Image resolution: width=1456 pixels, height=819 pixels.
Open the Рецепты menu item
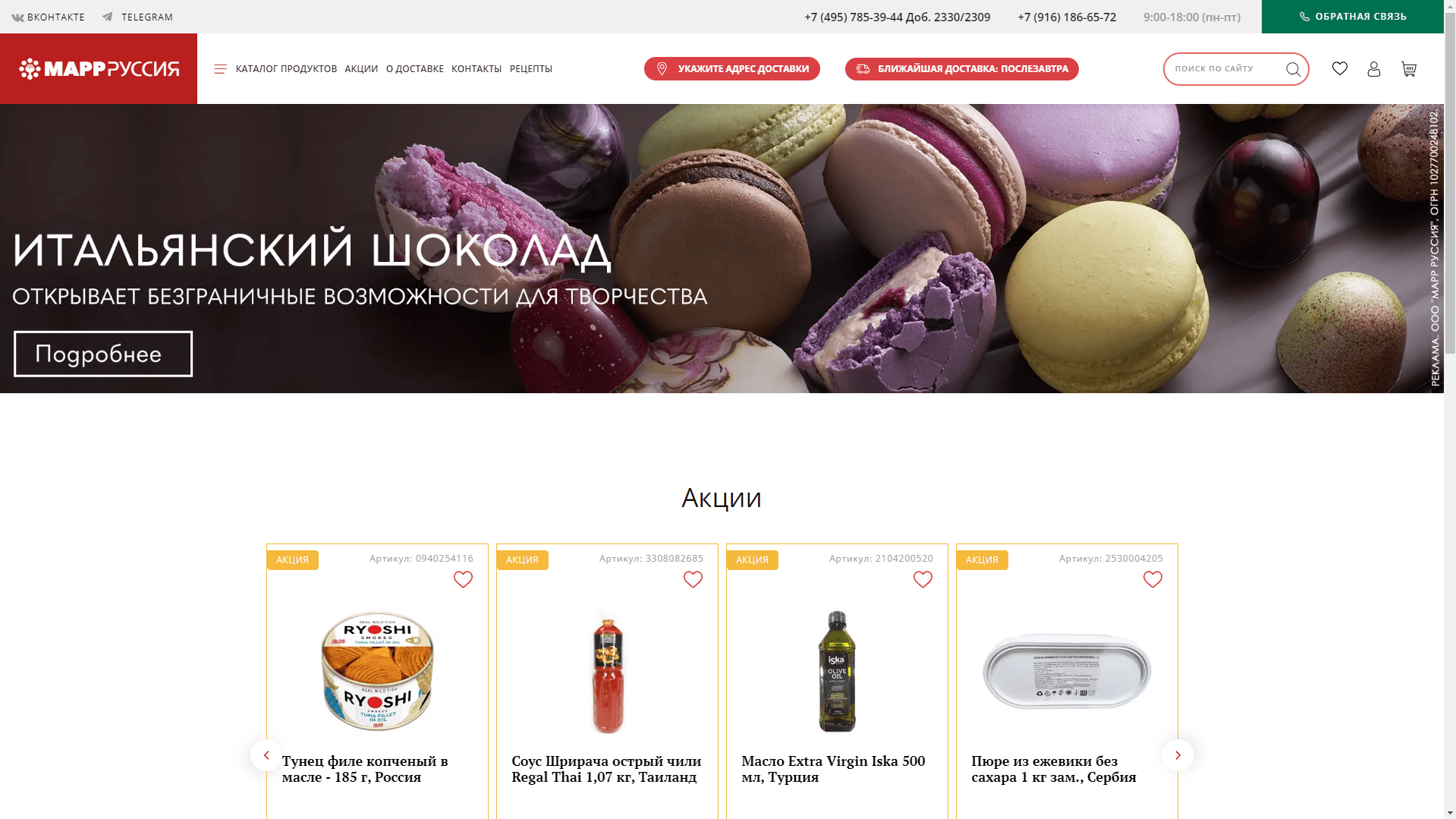tap(531, 69)
